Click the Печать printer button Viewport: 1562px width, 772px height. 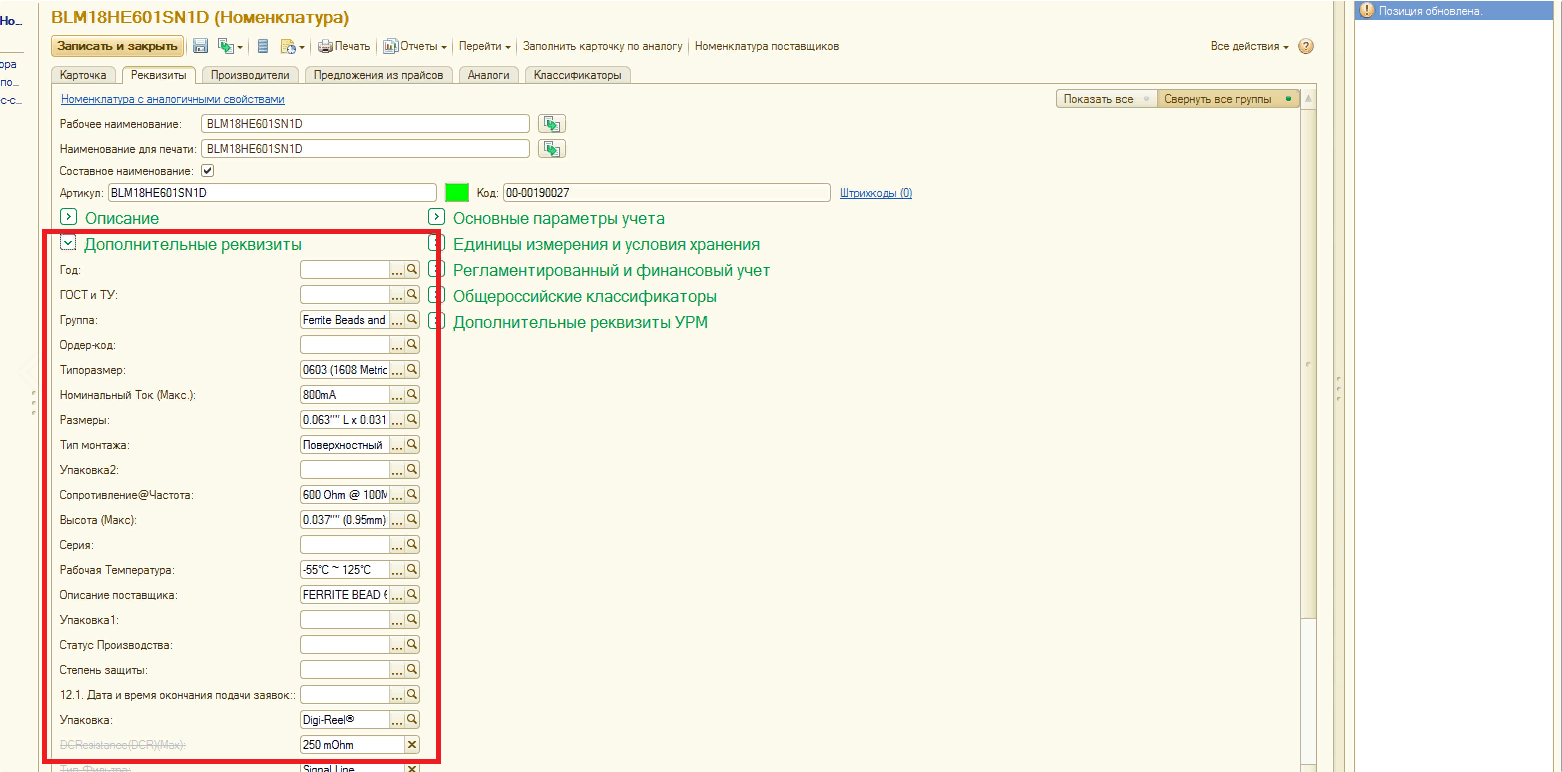344,46
